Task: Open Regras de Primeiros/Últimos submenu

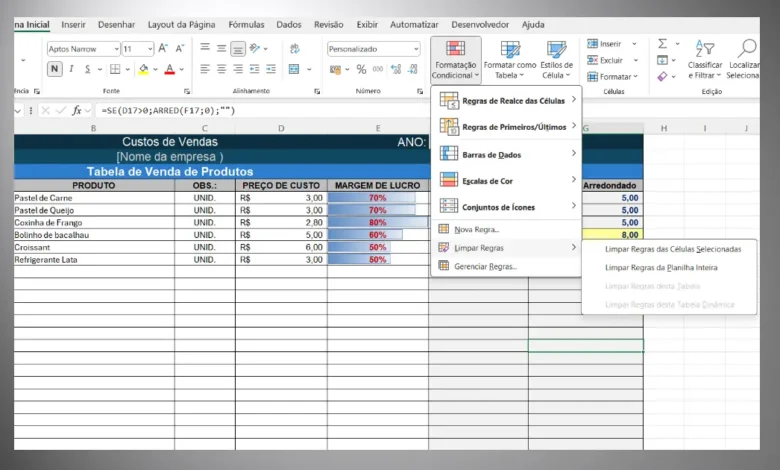Action: (506, 127)
